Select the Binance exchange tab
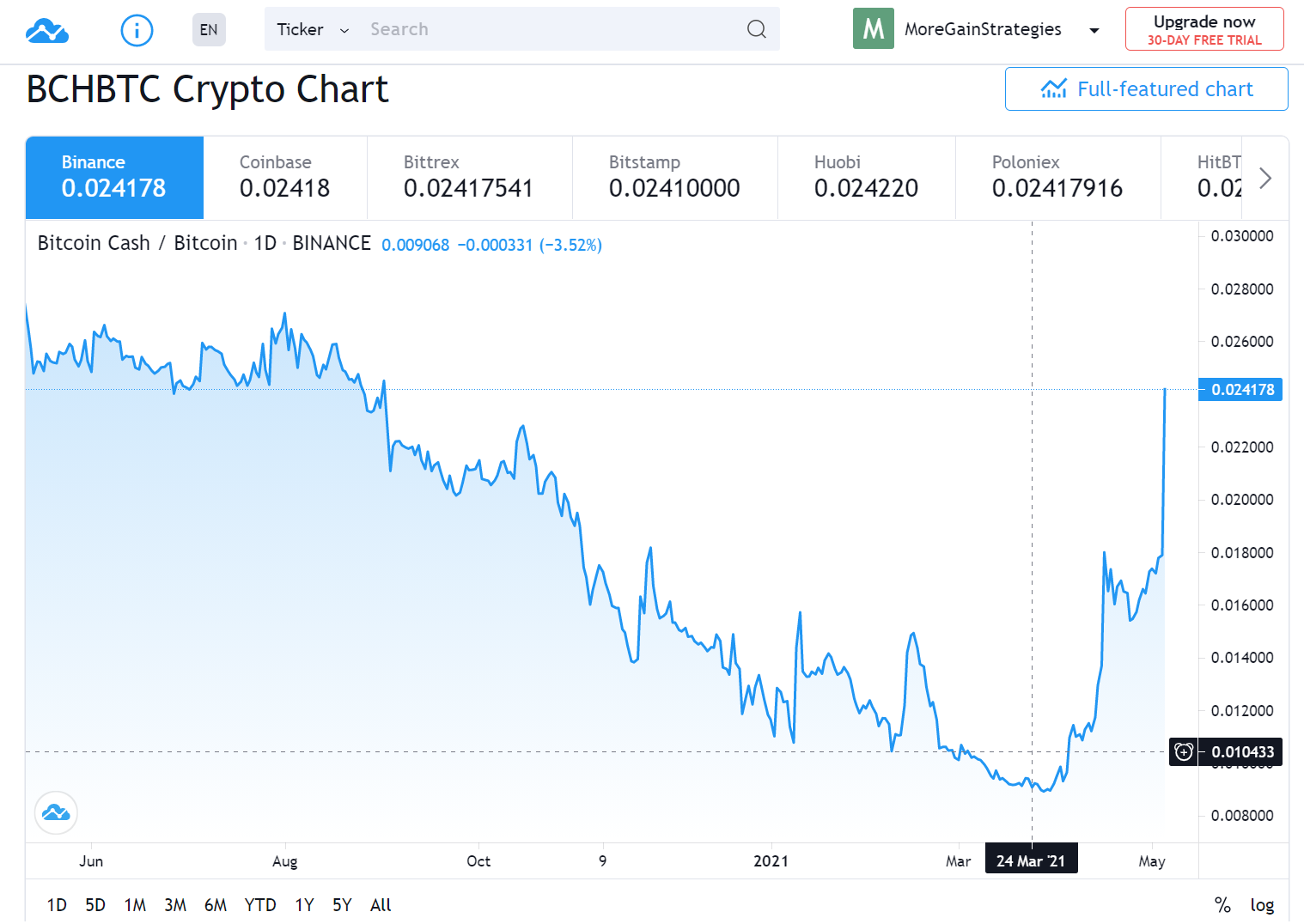The image size is (1304, 924). (114, 178)
